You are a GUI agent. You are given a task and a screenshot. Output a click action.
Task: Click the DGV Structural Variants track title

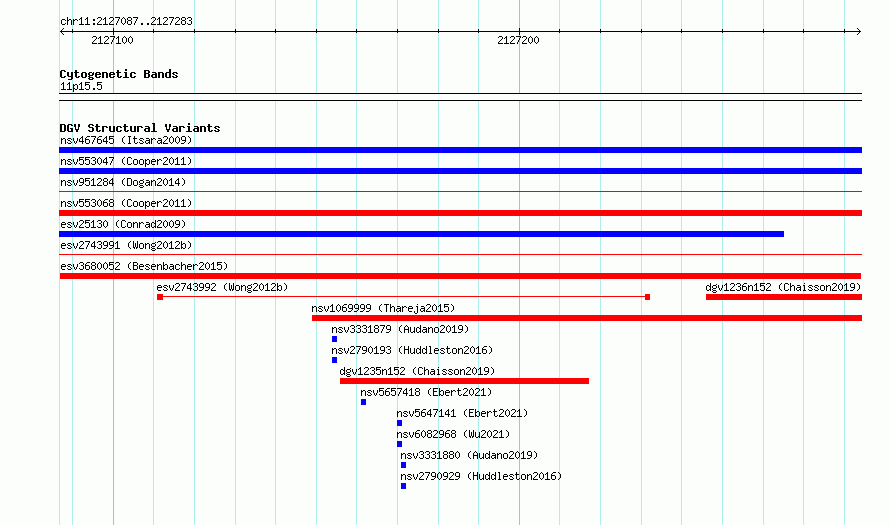pyautogui.click(x=140, y=128)
